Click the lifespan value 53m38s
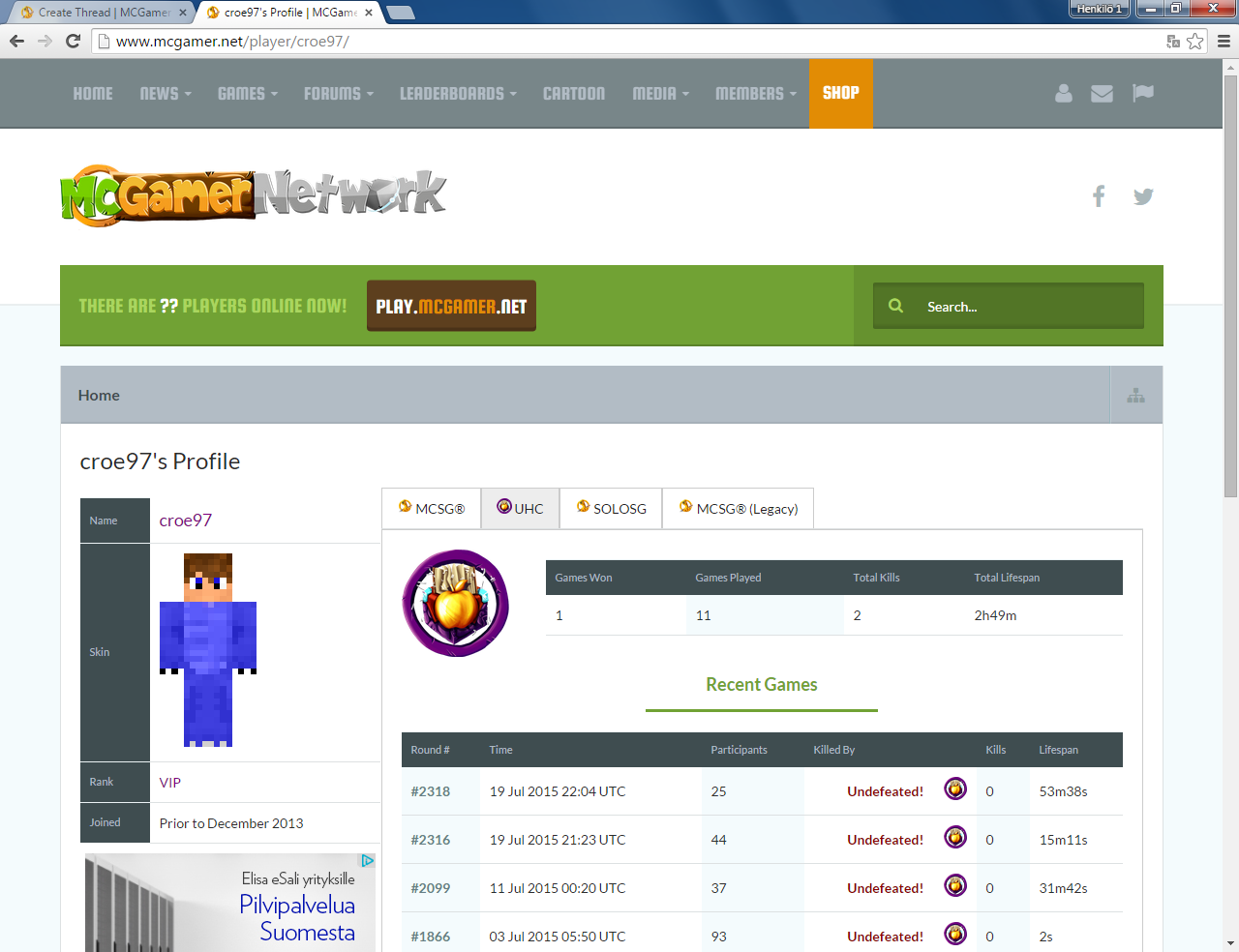Screen dimensions: 1239x952 1063,791
